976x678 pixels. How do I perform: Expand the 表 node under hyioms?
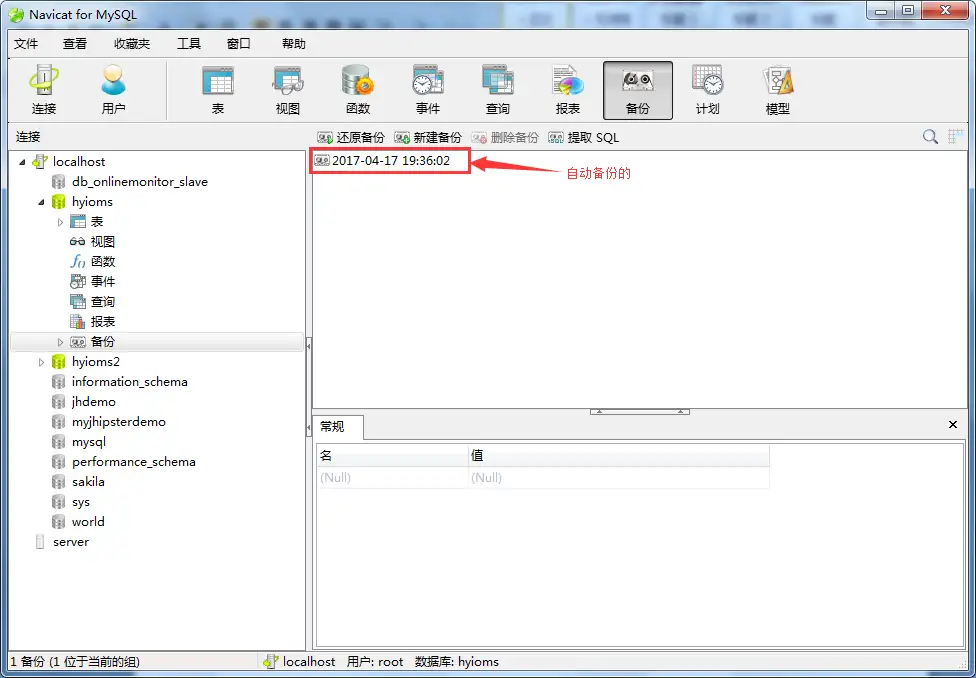coord(60,222)
